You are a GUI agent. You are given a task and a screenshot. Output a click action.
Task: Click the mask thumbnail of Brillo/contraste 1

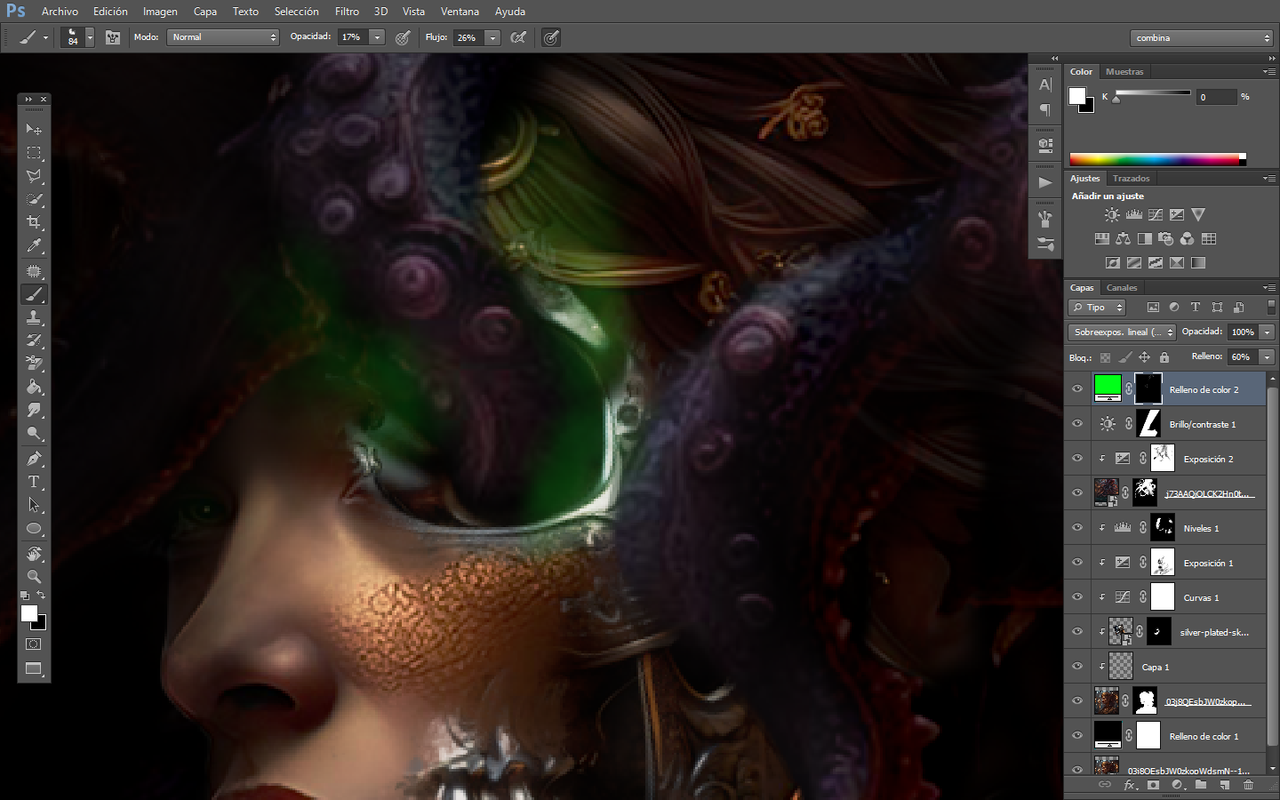(x=1147, y=424)
